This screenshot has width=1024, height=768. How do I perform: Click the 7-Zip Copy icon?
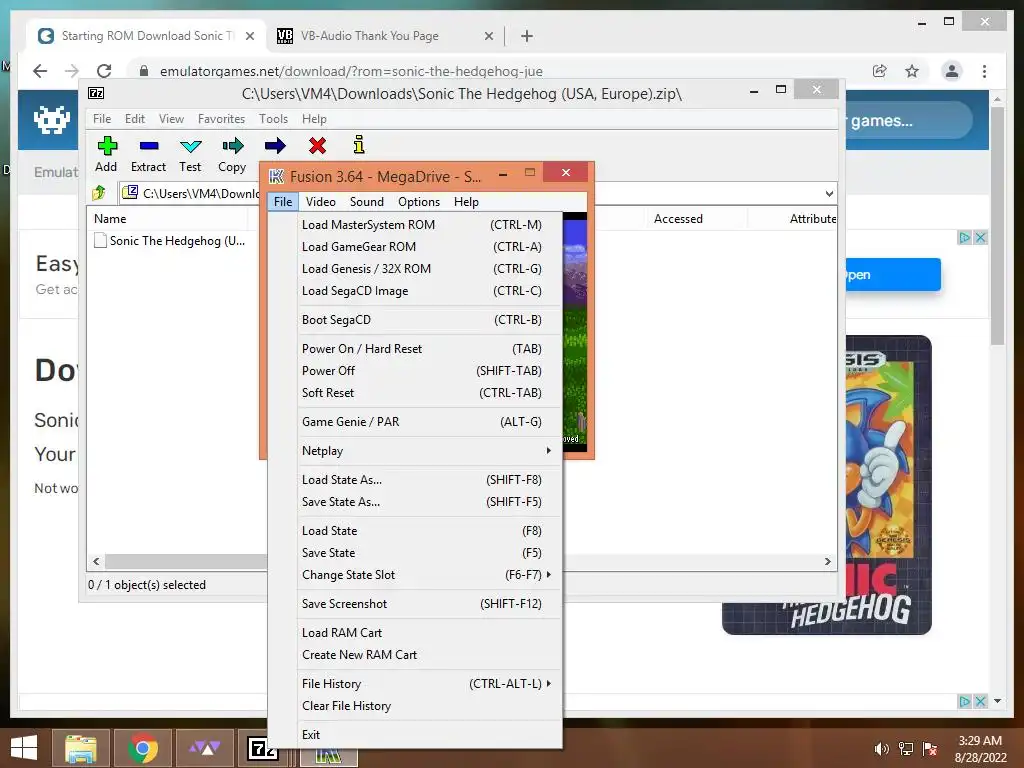tap(232, 146)
